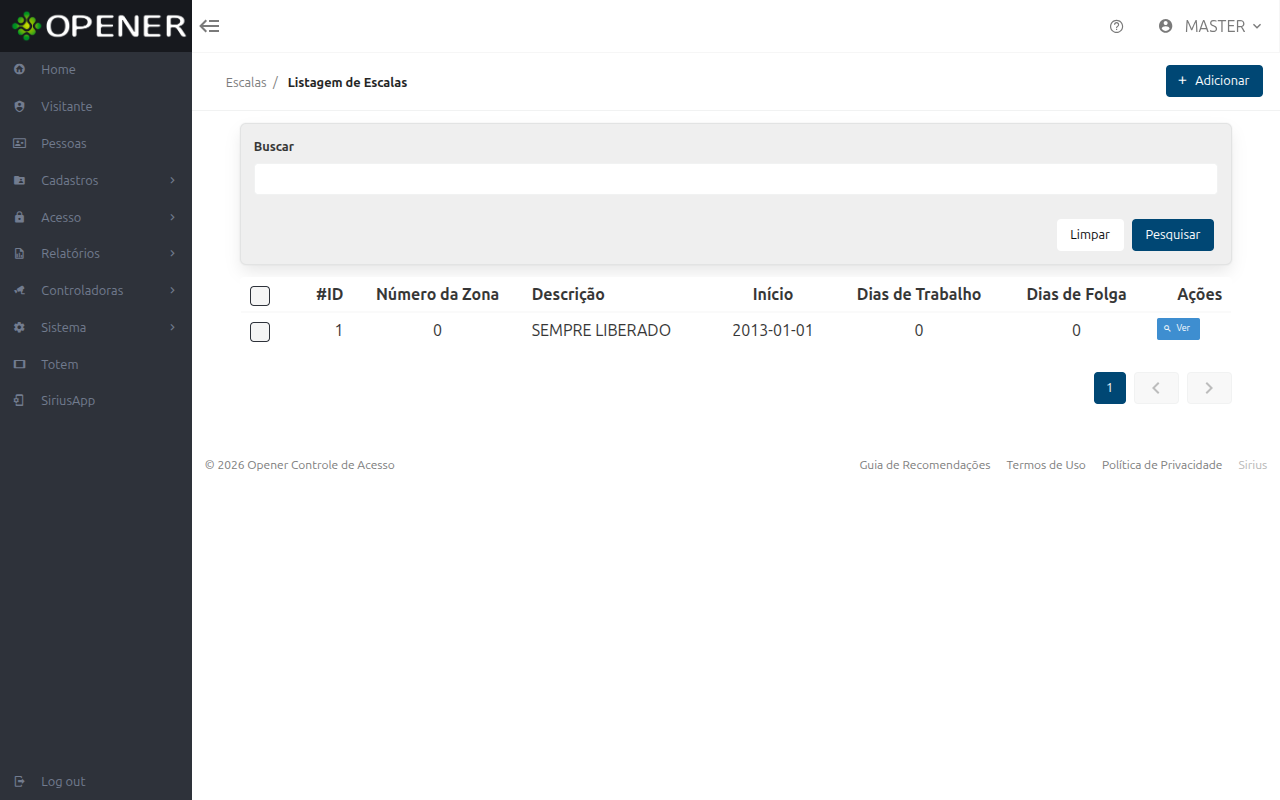This screenshot has width=1280, height=800.
Task: Expand the Cadastros submenu chevron
Action: pos(173,181)
